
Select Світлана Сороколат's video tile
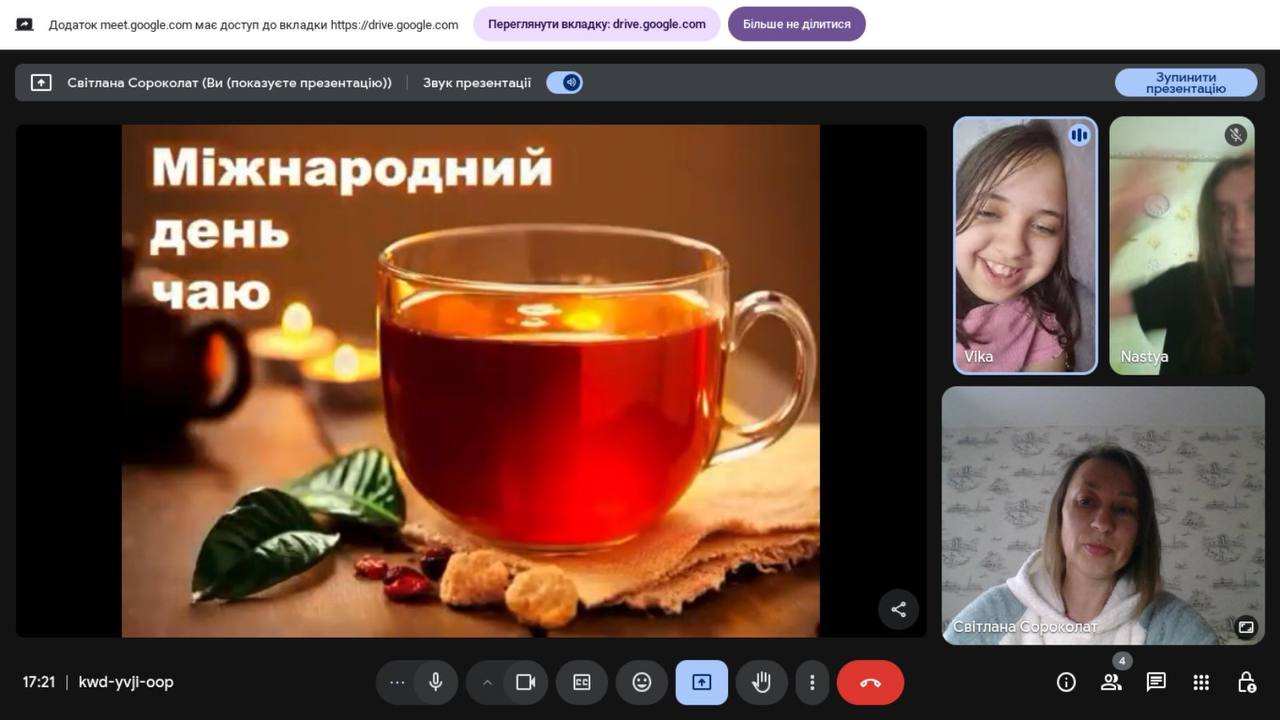[x=1103, y=515]
